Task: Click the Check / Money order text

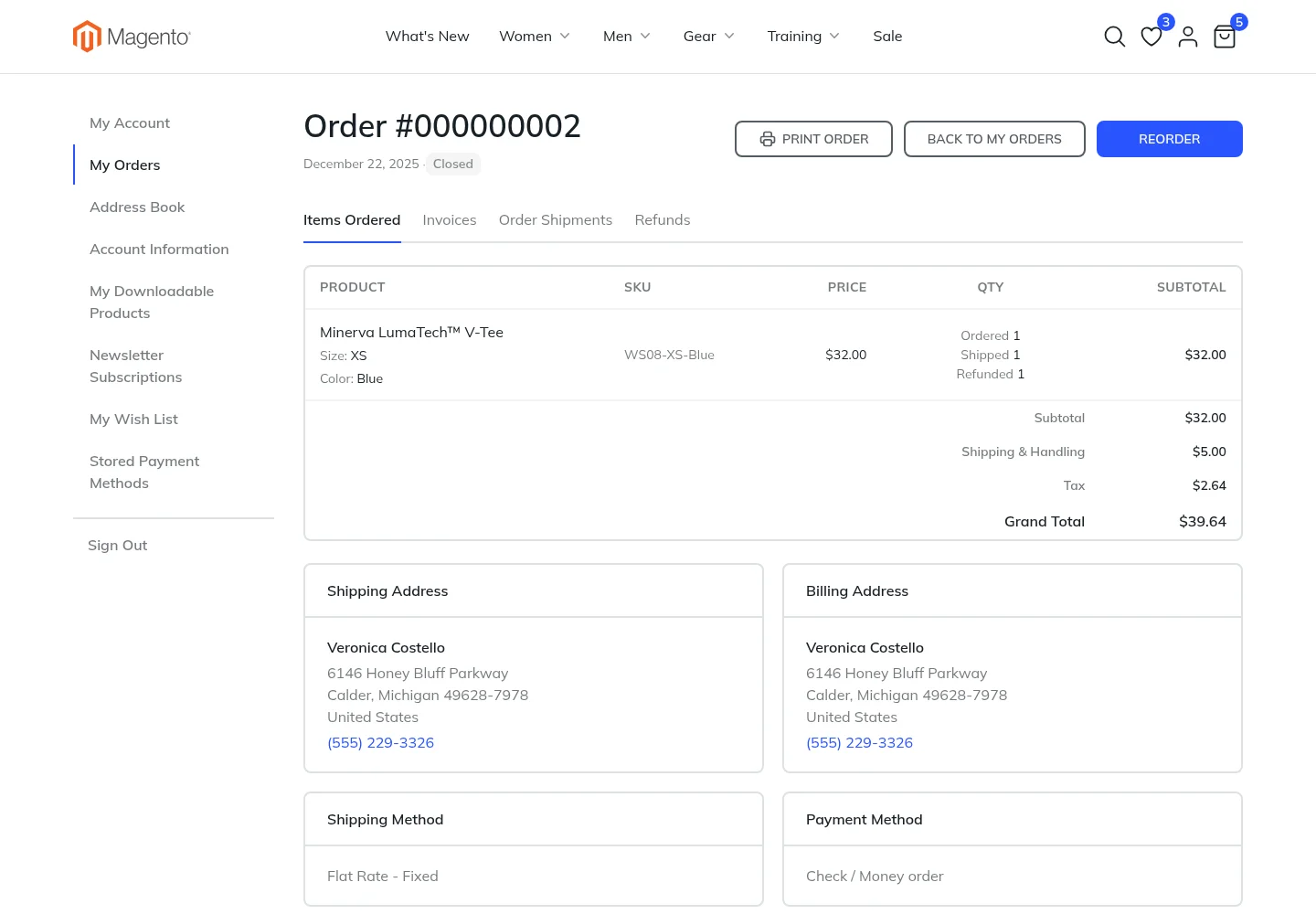Action: click(x=875, y=877)
